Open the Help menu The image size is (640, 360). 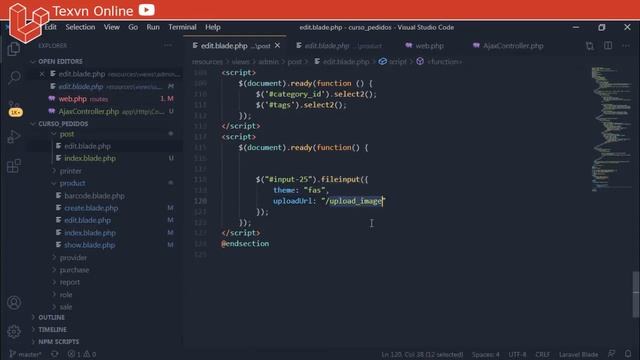(x=213, y=27)
